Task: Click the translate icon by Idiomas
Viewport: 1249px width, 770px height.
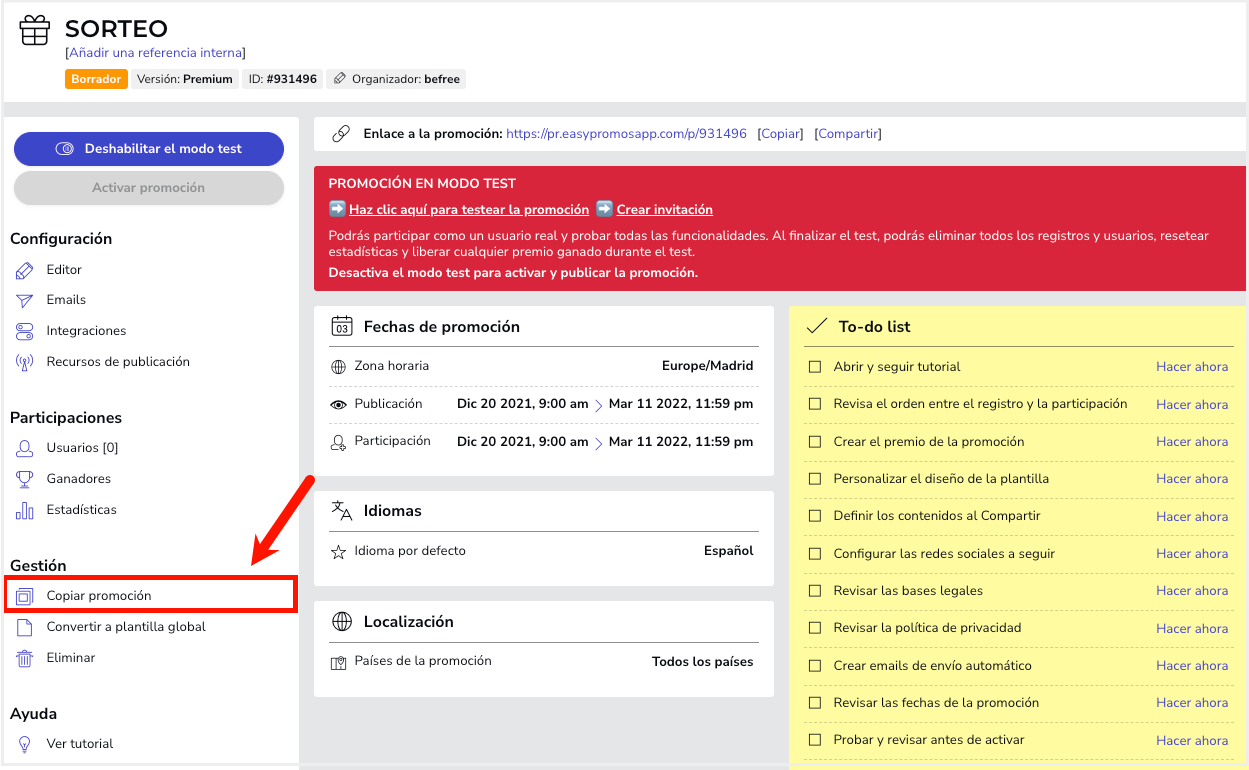Action: [342, 510]
